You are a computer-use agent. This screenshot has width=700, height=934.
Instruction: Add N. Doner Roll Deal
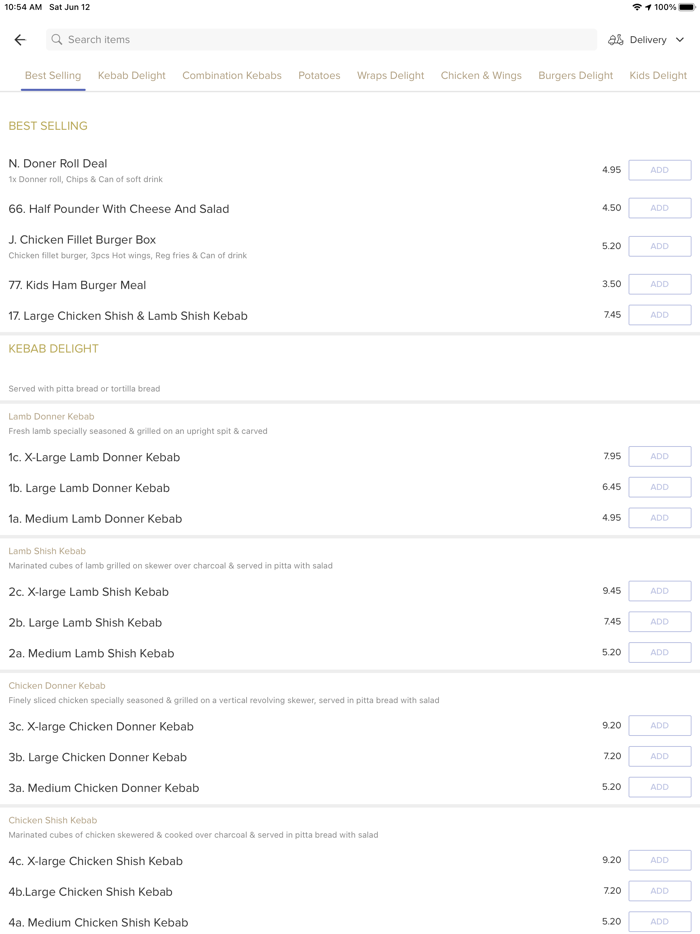pos(659,170)
